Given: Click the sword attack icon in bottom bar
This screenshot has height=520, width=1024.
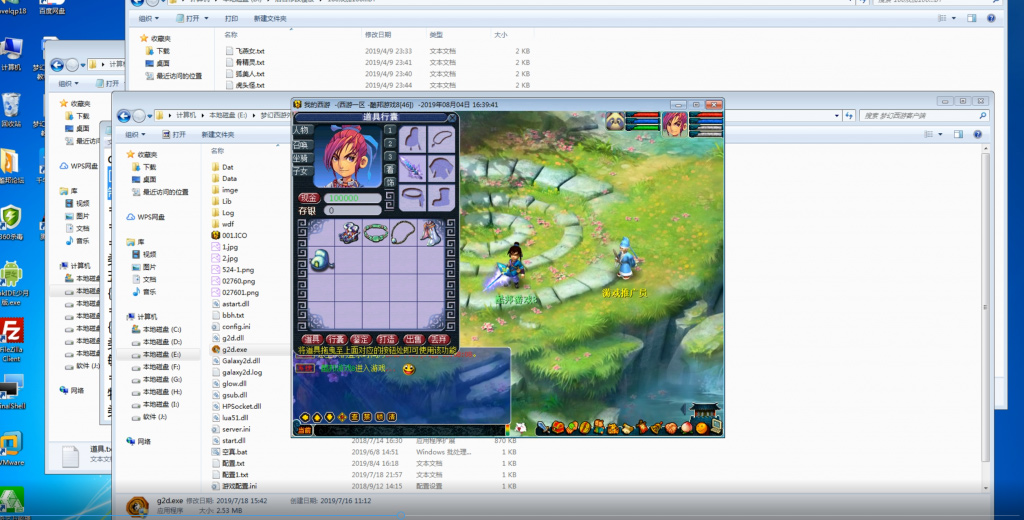Looking at the screenshot, I should tap(543, 428).
